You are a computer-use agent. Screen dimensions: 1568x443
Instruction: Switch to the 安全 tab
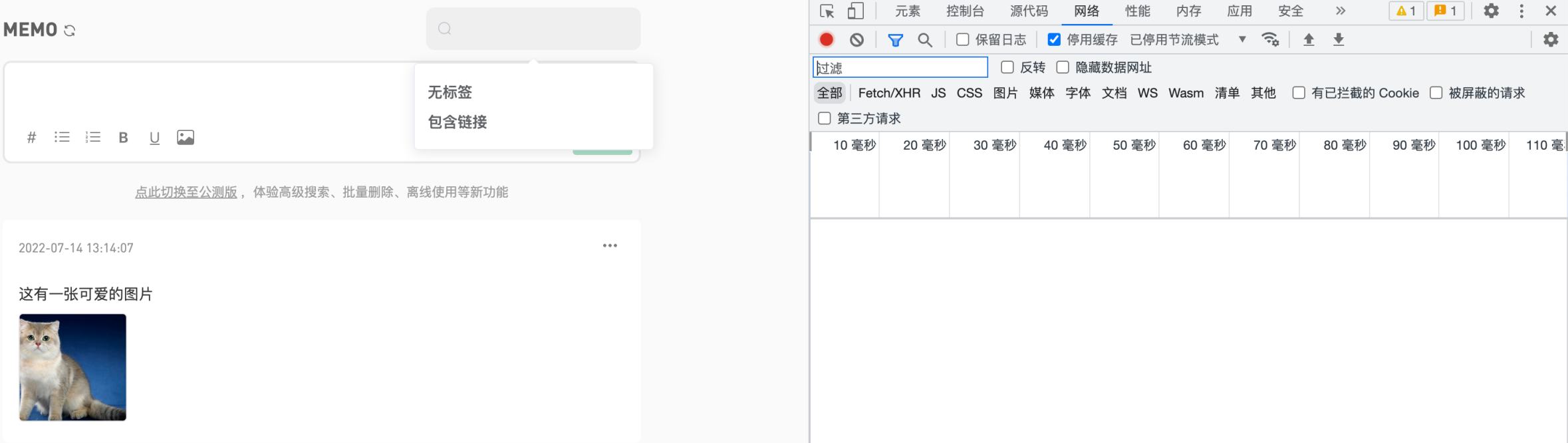click(1291, 11)
